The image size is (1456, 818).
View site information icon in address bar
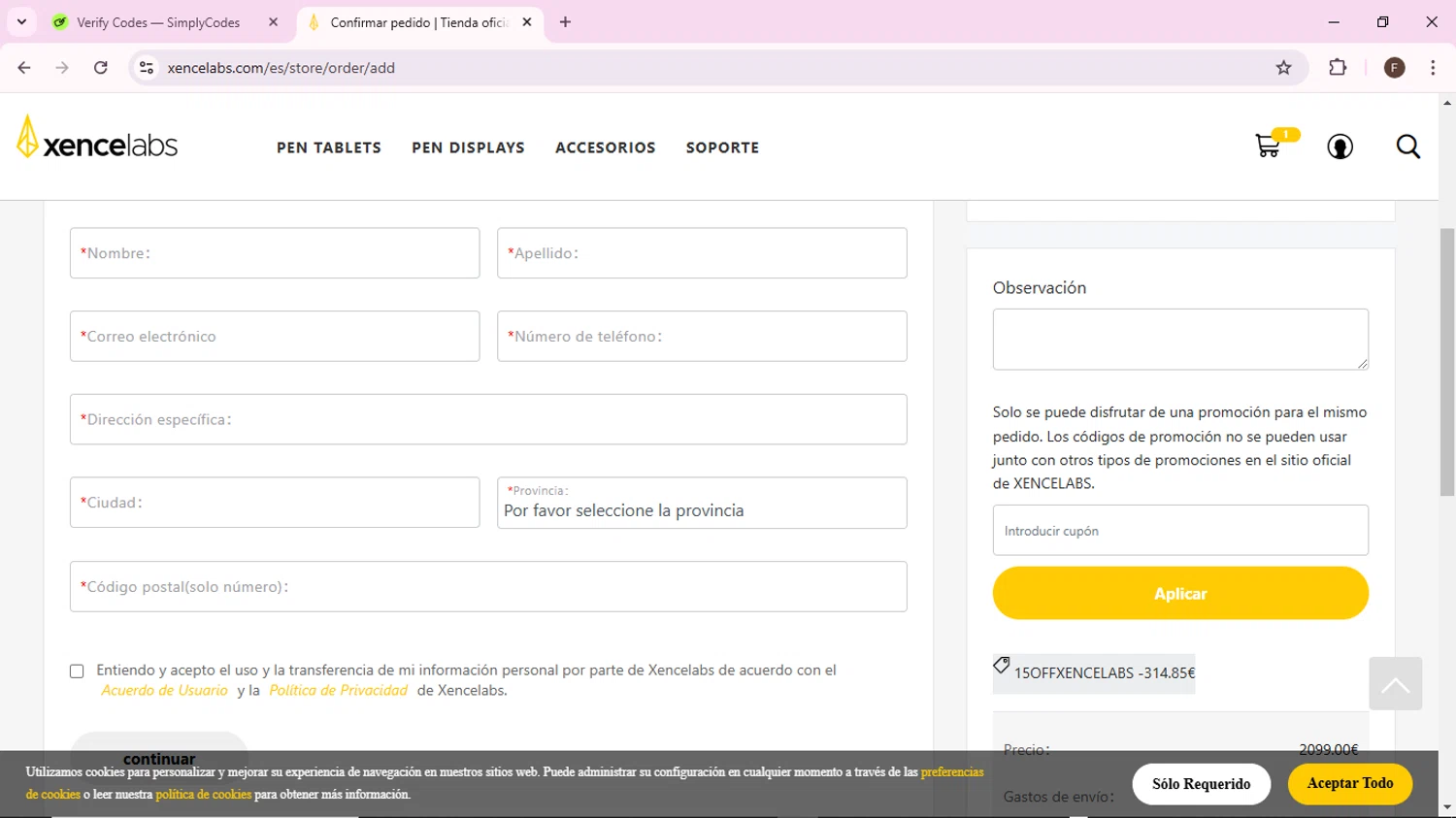click(x=147, y=68)
